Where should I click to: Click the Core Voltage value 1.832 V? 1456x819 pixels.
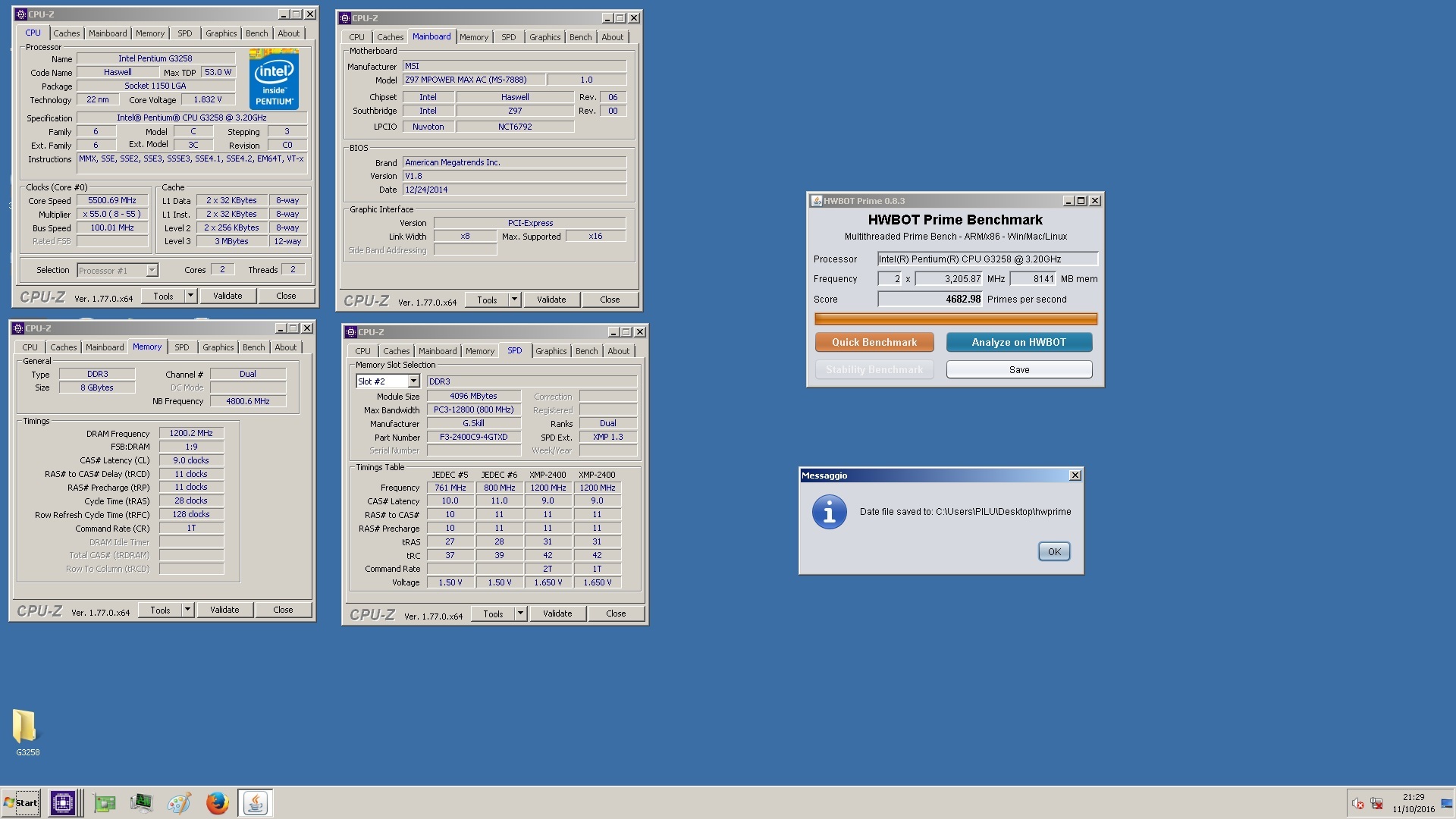pos(208,99)
